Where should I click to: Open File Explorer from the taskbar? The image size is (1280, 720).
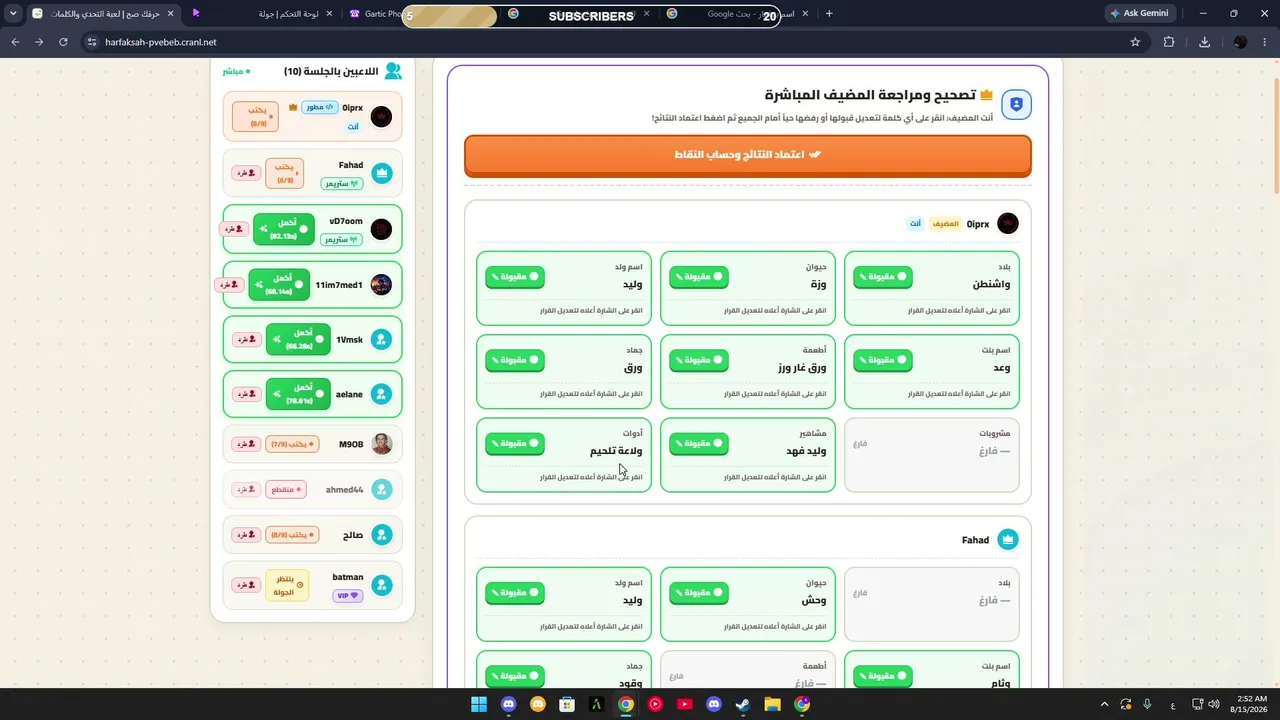(772, 704)
